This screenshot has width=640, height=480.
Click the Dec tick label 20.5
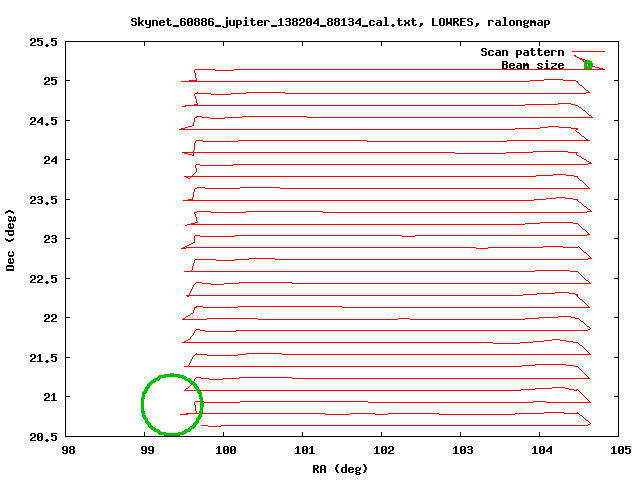click(44, 437)
